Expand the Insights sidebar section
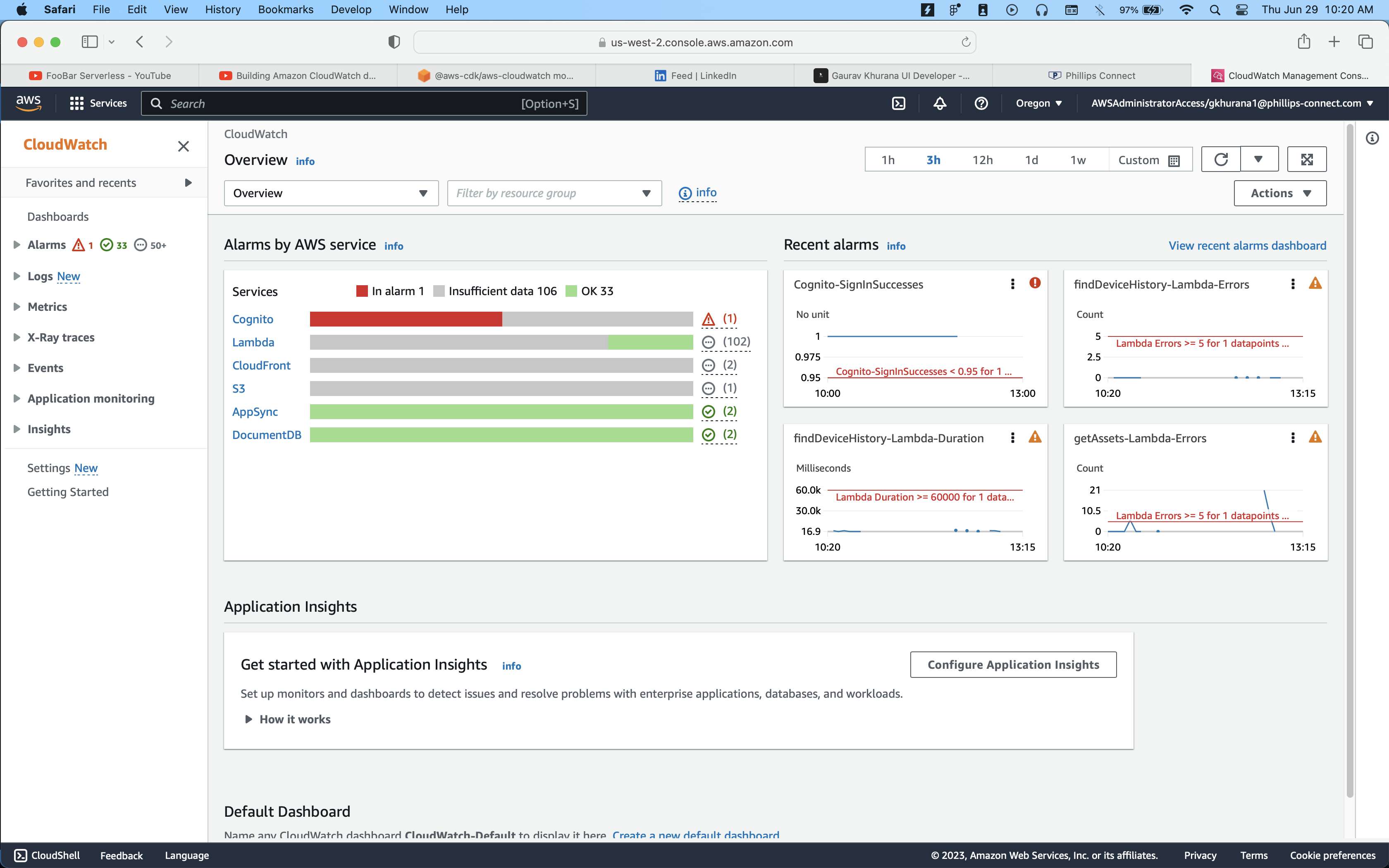This screenshot has height=868, width=1389. click(x=17, y=429)
